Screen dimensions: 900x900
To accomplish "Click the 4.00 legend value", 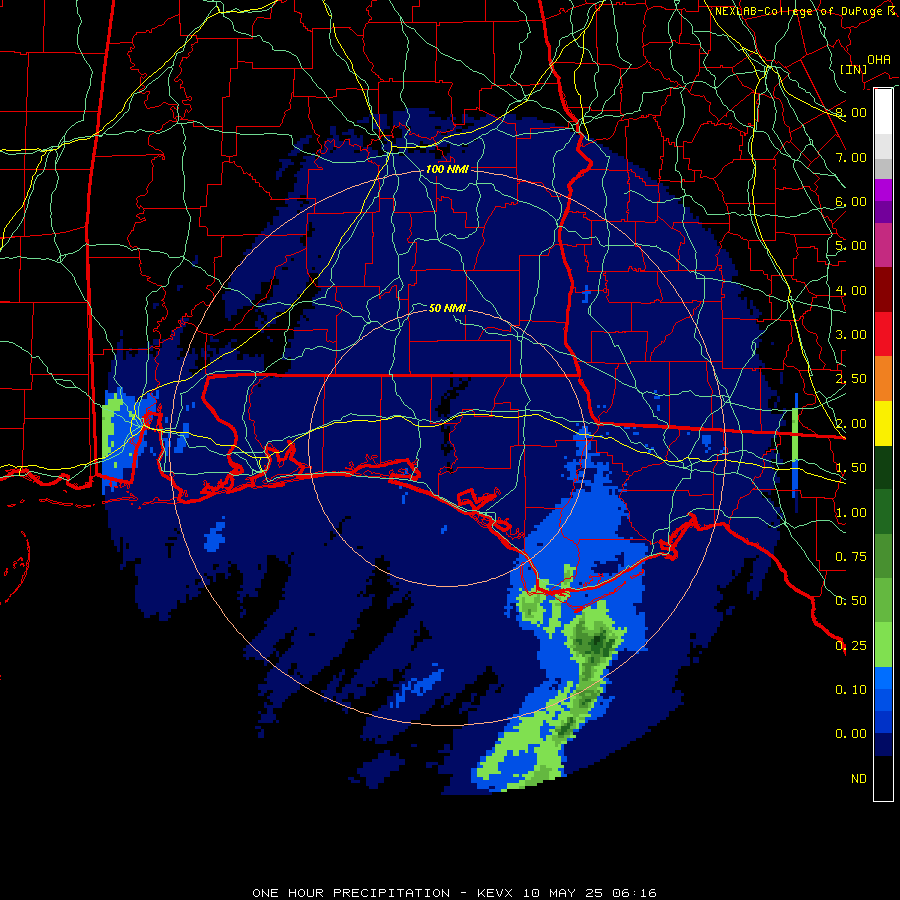I will tap(851, 290).
